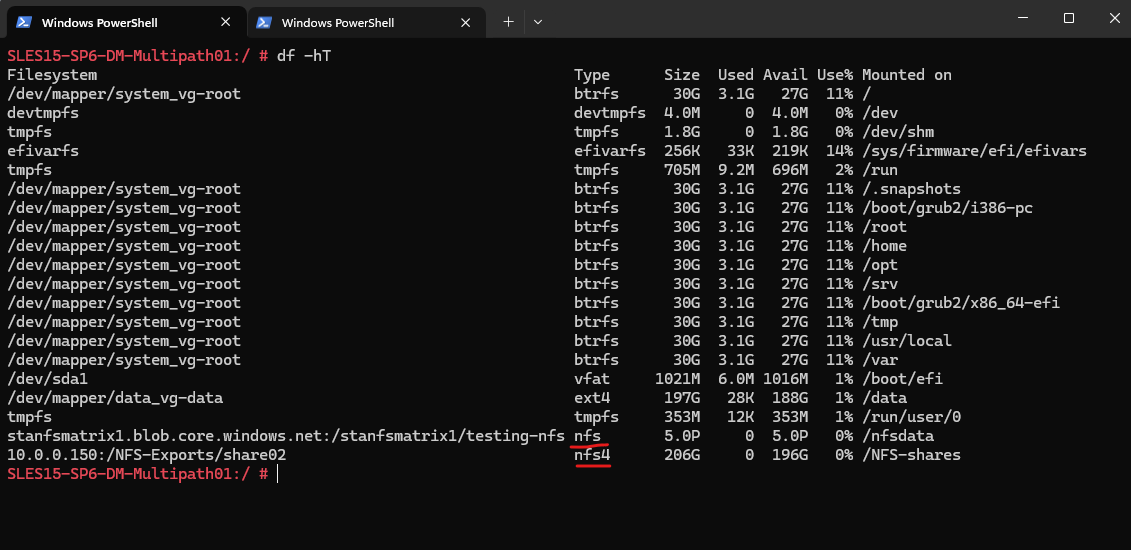The height and width of the screenshot is (550, 1131).
Task: Click the first tab's PowerShell icon
Action: pyautogui.click(x=24, y=22)
